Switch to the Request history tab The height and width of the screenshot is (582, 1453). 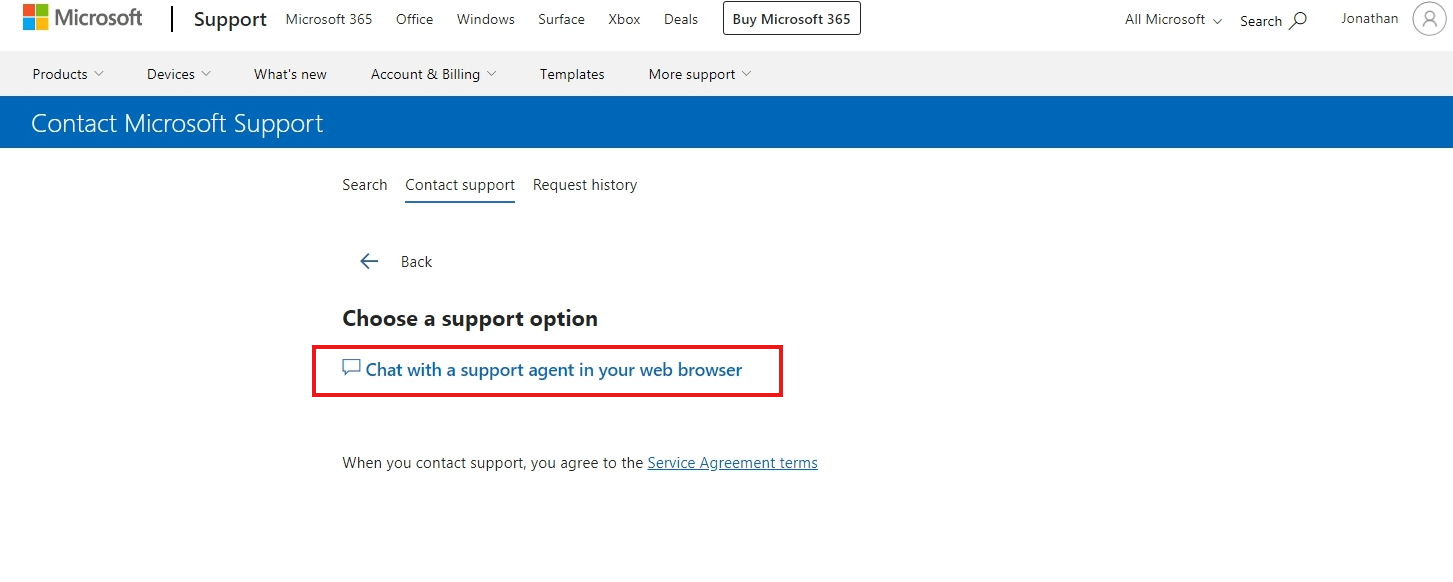[585, 185]
